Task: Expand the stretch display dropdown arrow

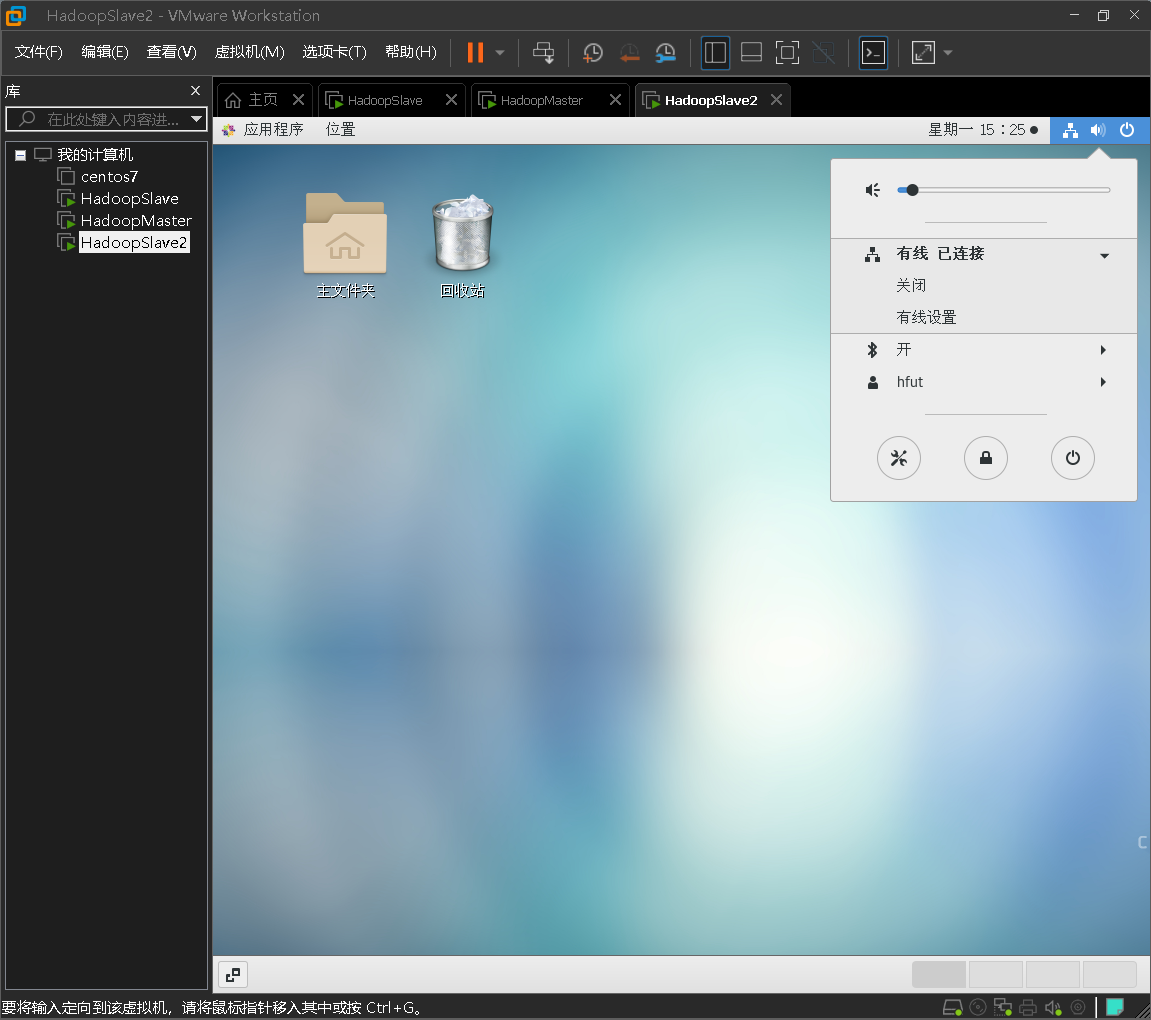Action: click(x=948, y=53)
